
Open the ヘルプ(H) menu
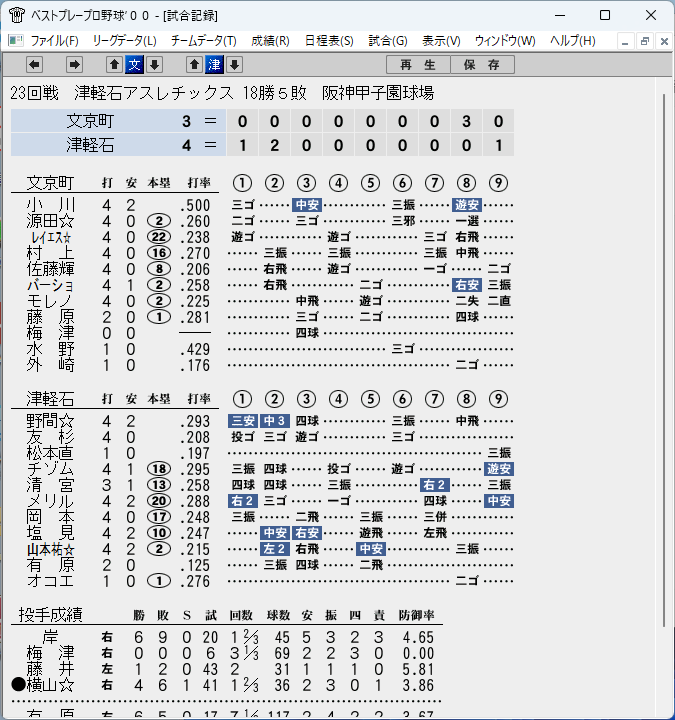[x=573, y=41]
